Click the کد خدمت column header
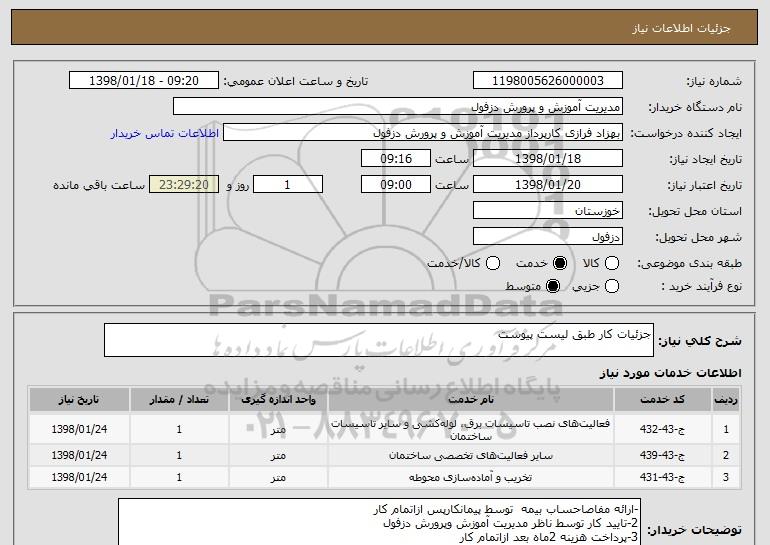This screenshot has width=770, height=545. (662, 400)
